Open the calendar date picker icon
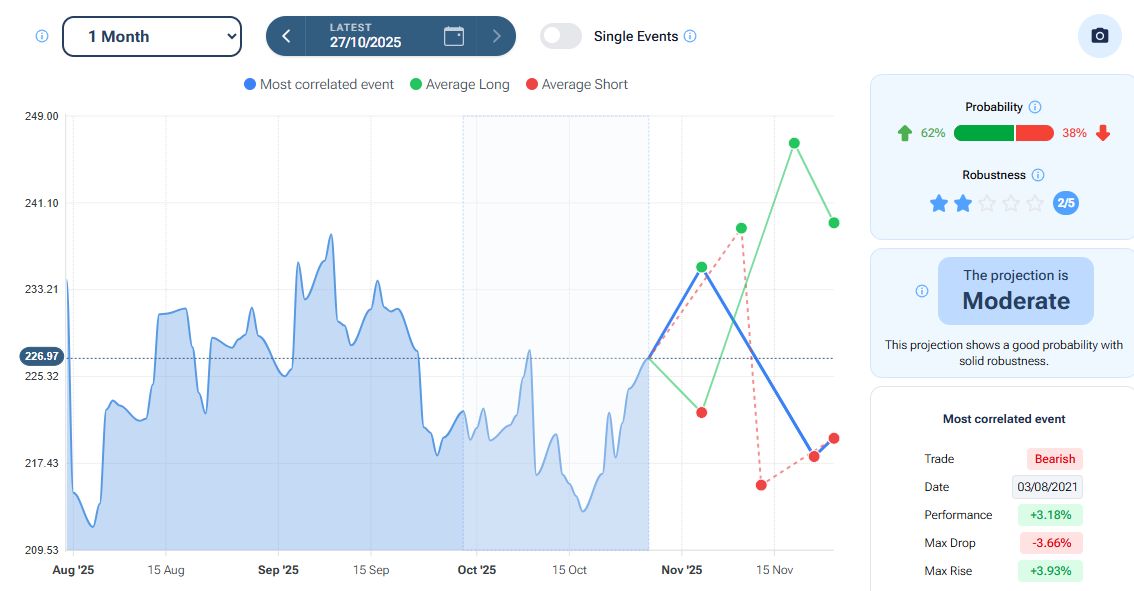 coord(454,36)
